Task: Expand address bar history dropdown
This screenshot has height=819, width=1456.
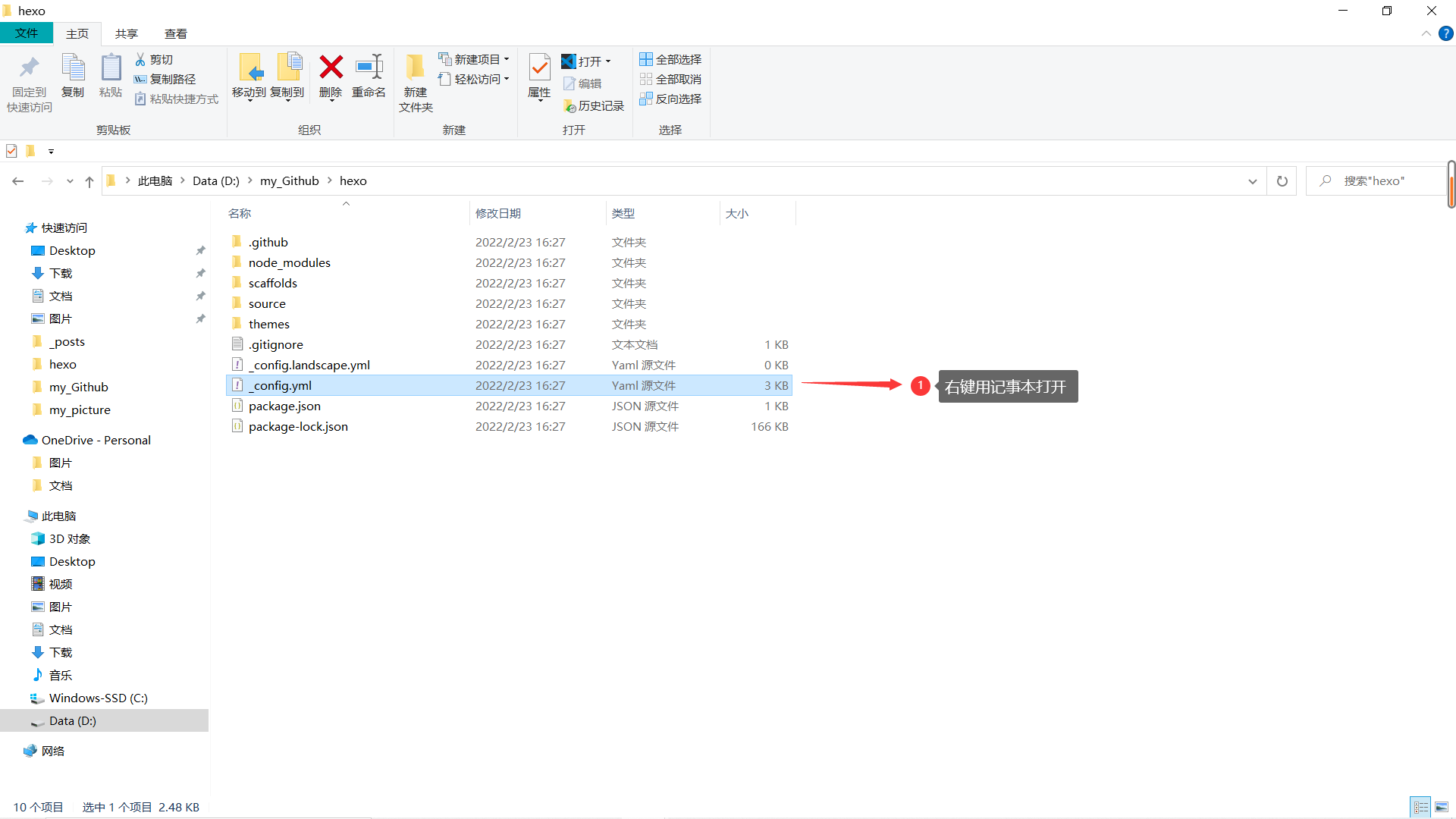Action: pyautogui.click(x=1253, y=181)
